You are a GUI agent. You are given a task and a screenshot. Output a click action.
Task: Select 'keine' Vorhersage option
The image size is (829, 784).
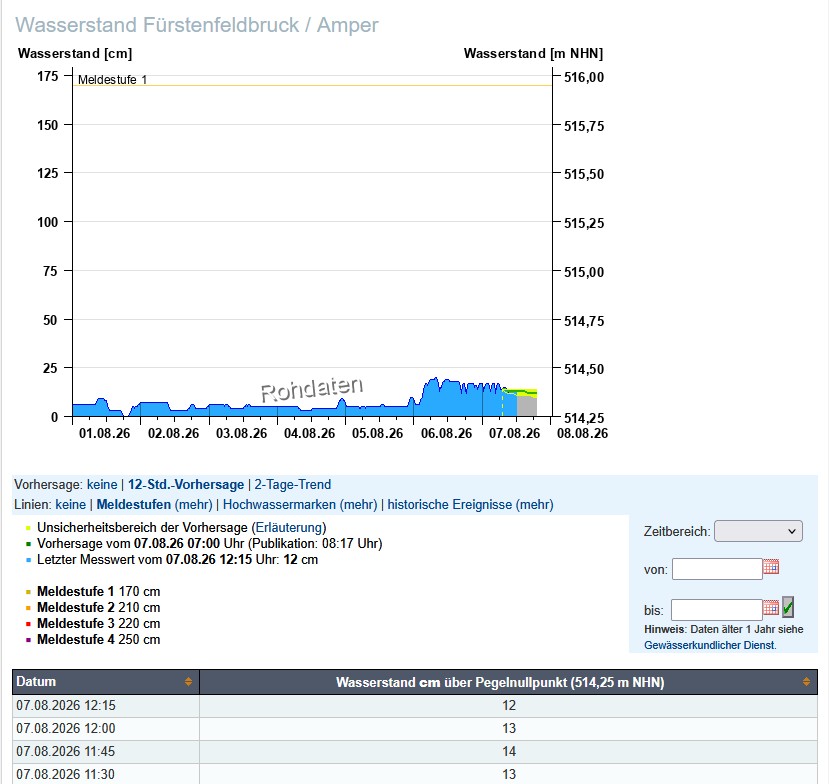[102, 485]
